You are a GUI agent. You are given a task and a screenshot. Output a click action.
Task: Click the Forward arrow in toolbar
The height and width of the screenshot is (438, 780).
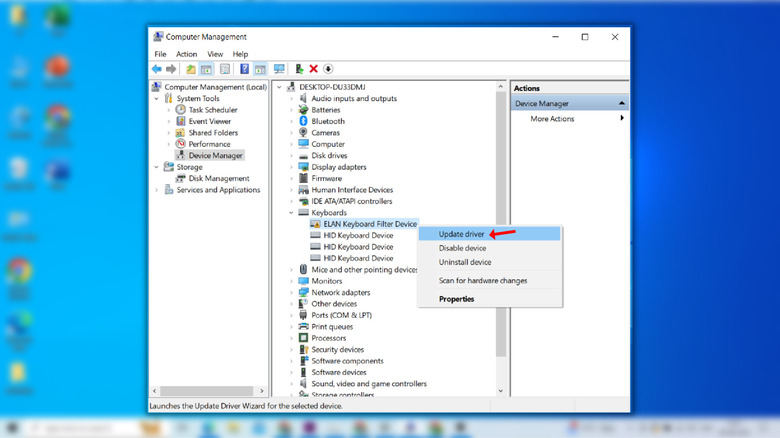171,69
